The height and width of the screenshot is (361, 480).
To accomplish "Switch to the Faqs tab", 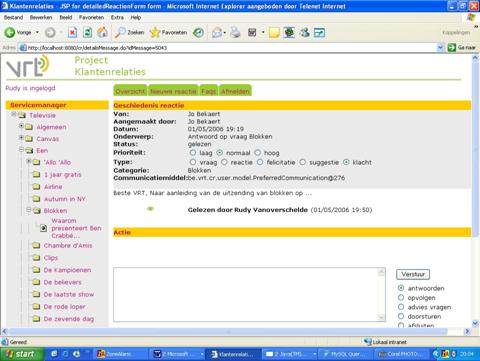I will pos(209,91).
